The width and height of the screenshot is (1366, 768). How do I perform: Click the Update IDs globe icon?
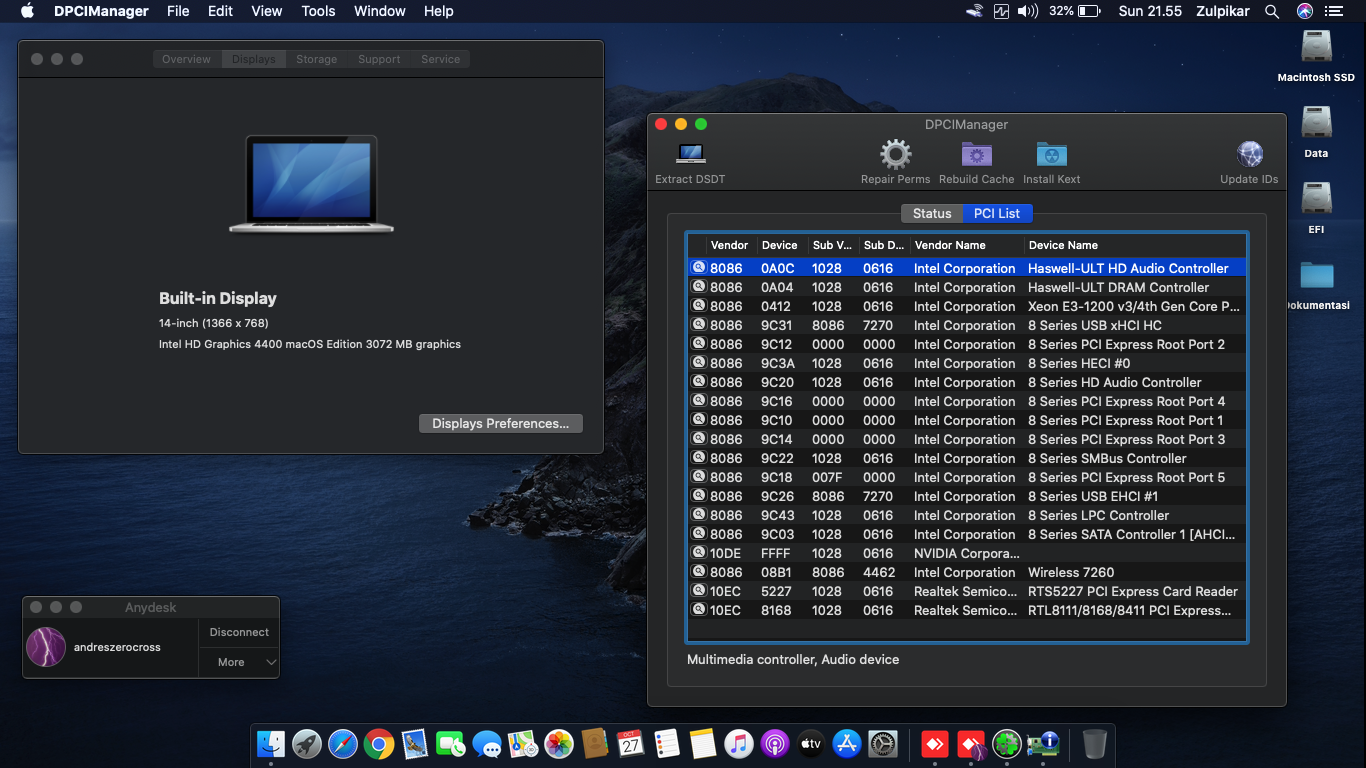pos(1249,155)
